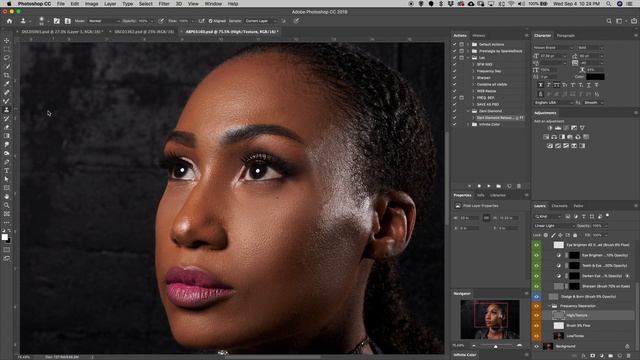Switch to the Channels tab
640x360 pixels.
tap(559, 206)
